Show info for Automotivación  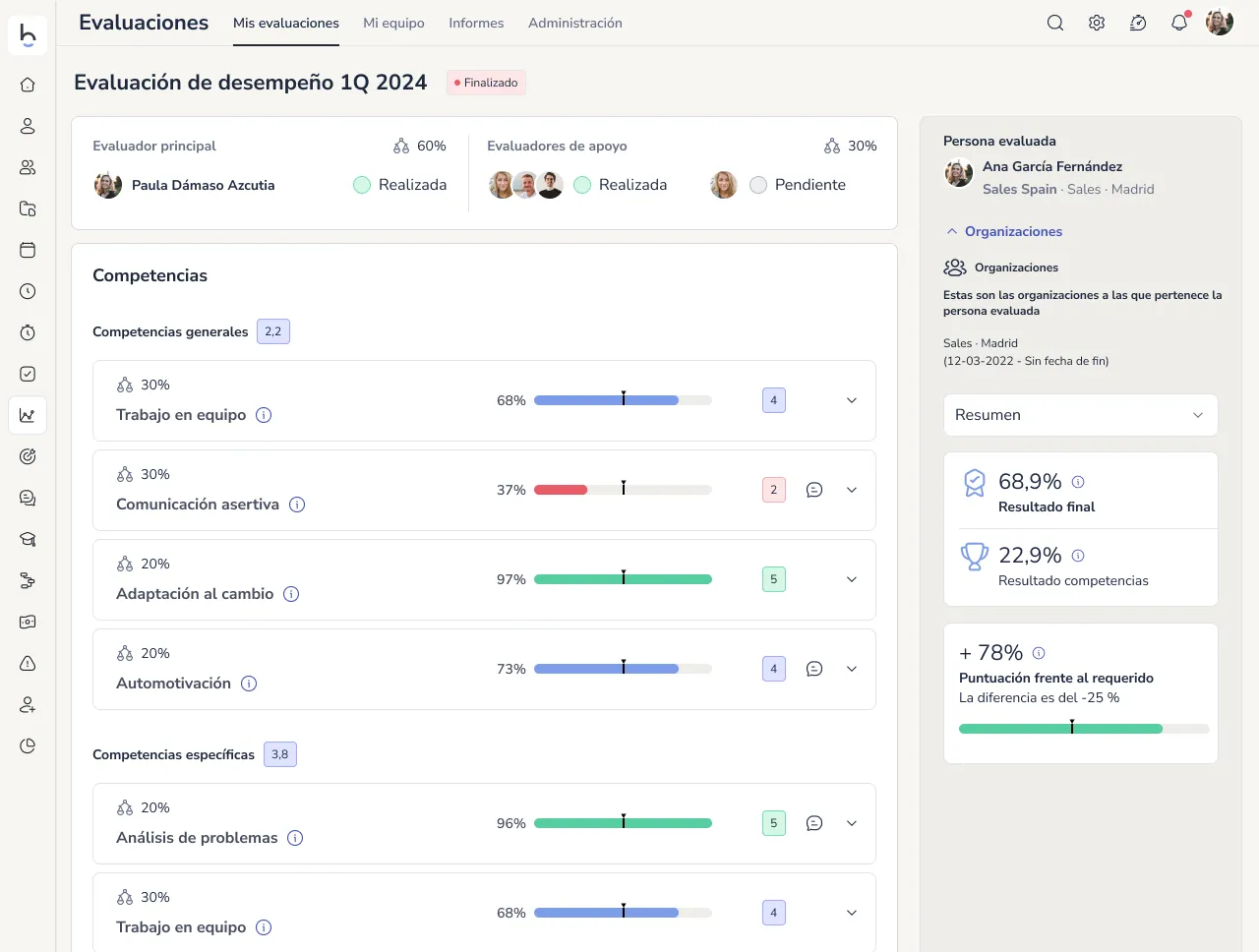click(249, 684)
